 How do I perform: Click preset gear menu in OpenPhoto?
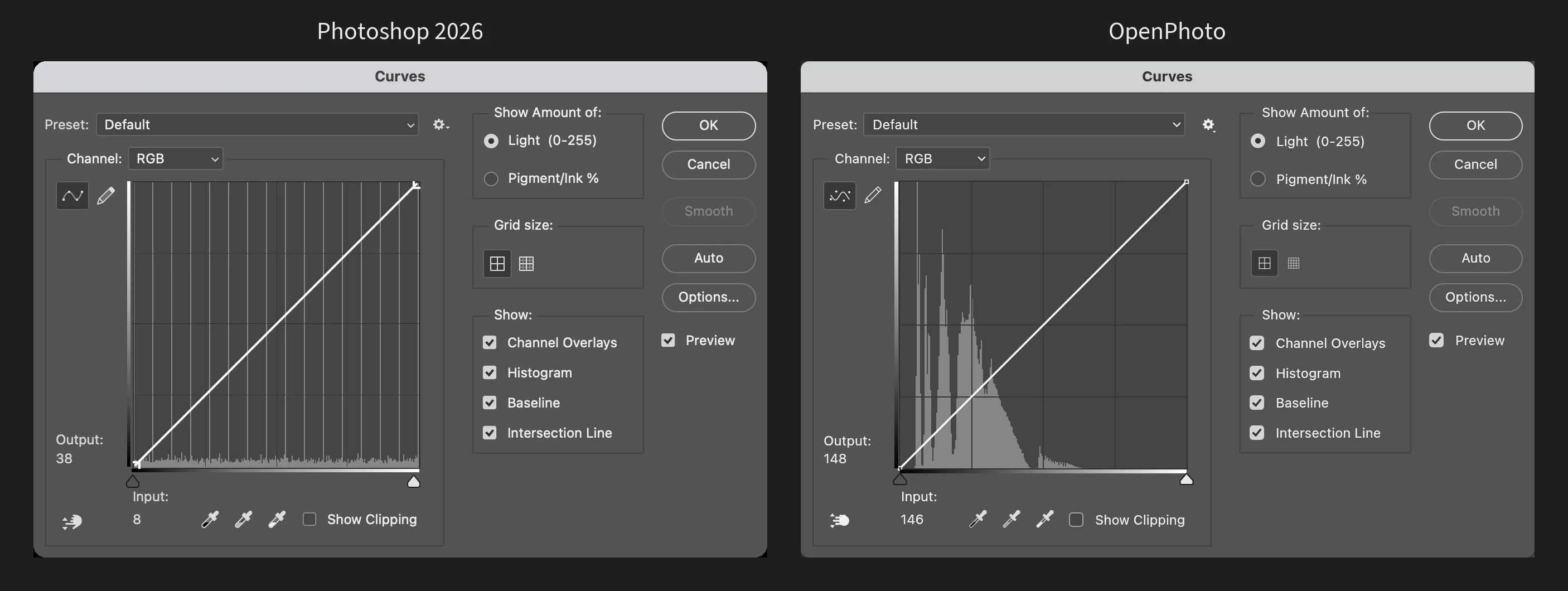point(1209,125)
